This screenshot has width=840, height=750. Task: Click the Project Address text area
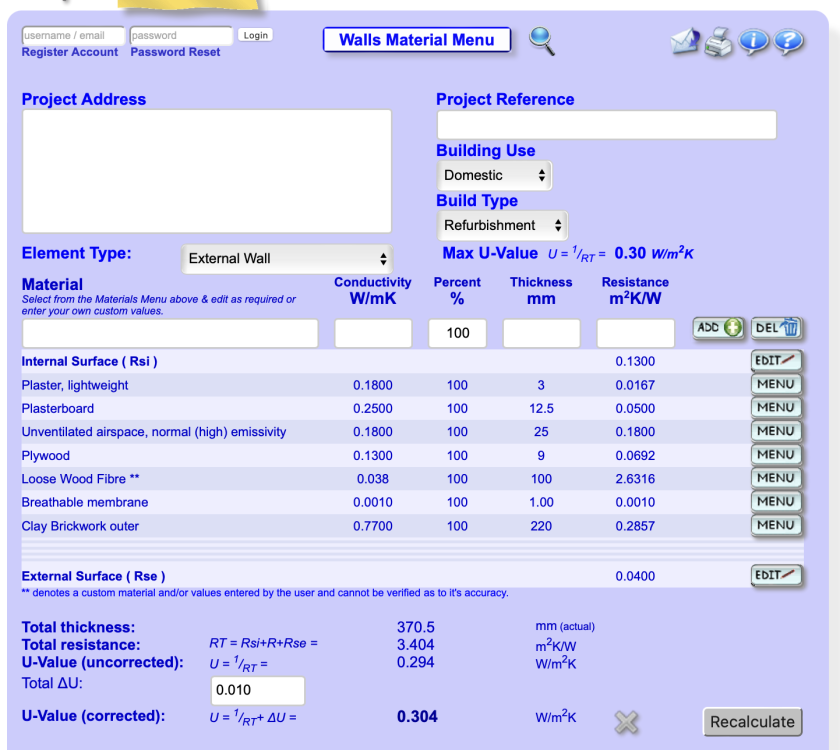click(x=207, y=171)
